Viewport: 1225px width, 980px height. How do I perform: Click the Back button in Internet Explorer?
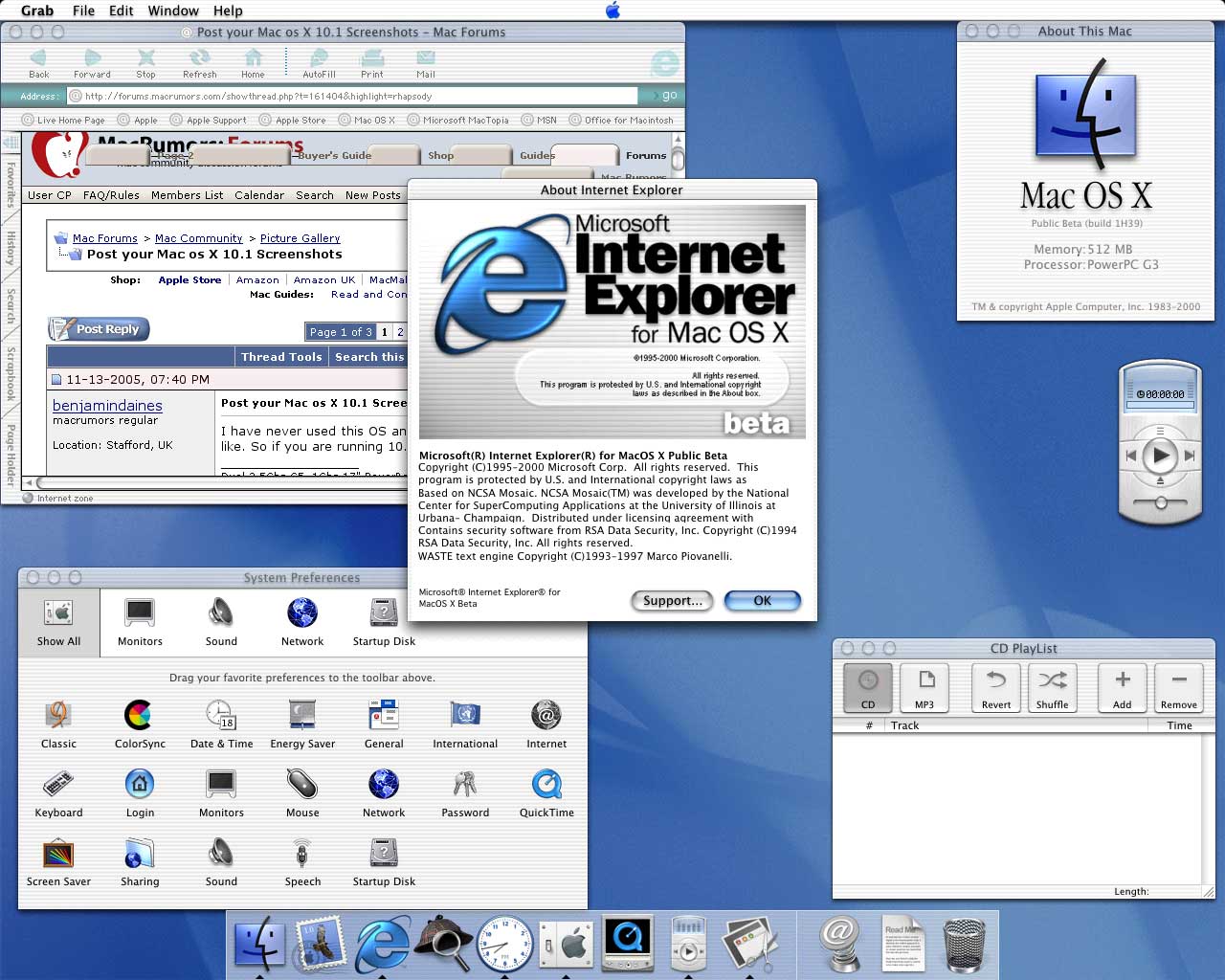click(x=38, y=63)
